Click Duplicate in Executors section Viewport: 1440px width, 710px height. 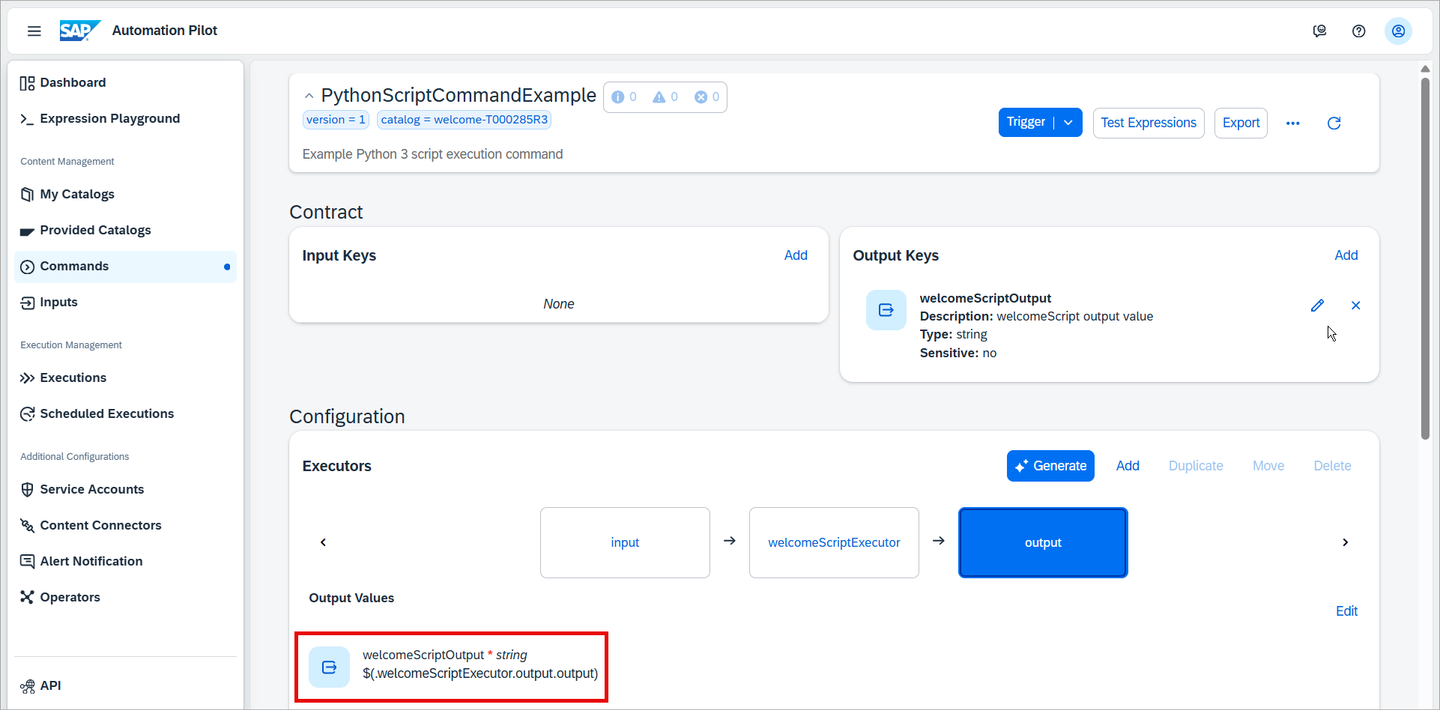click(1196, 466)
